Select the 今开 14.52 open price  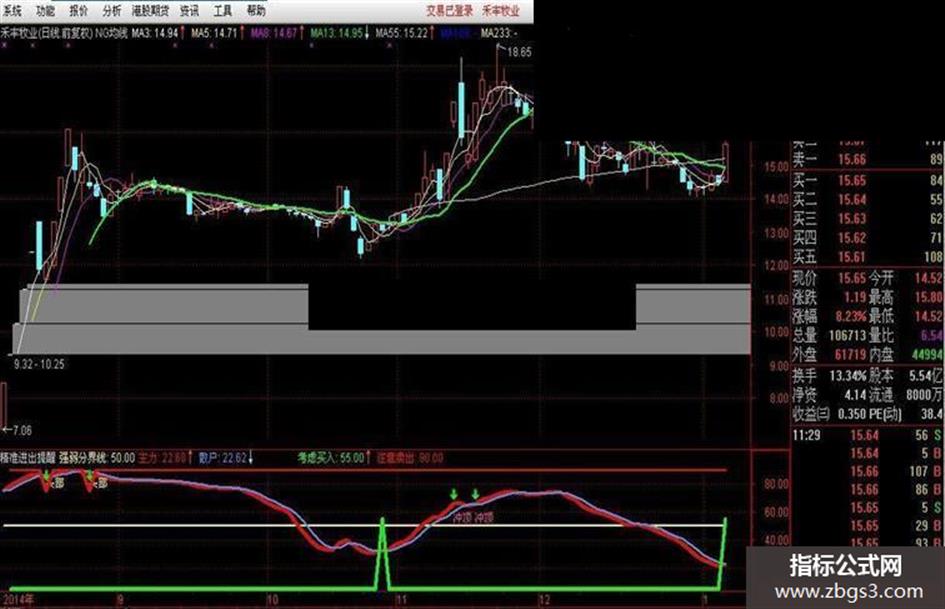click(x=929, y=278)
